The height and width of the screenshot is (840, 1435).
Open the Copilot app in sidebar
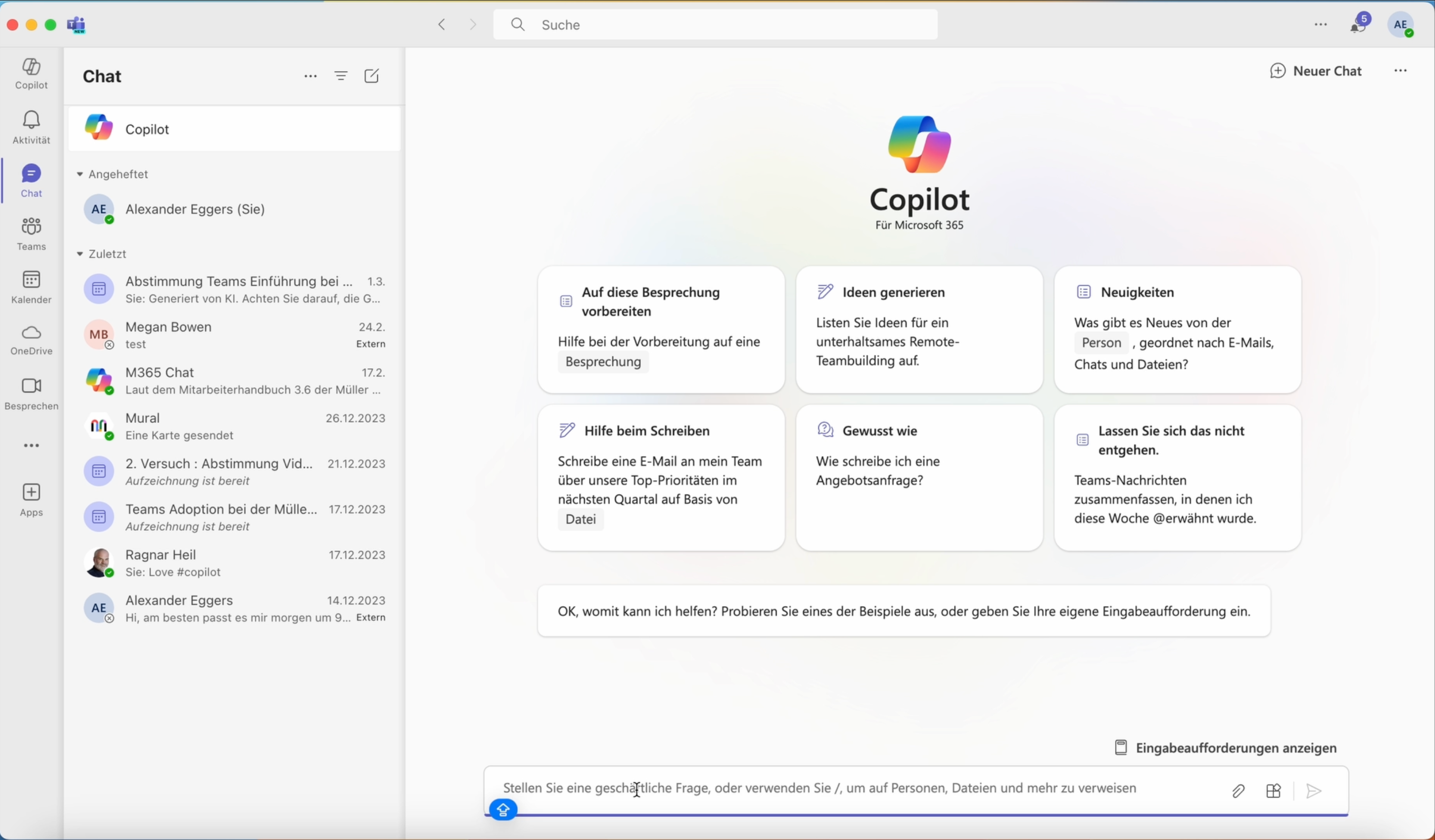(x=32, y=74)
